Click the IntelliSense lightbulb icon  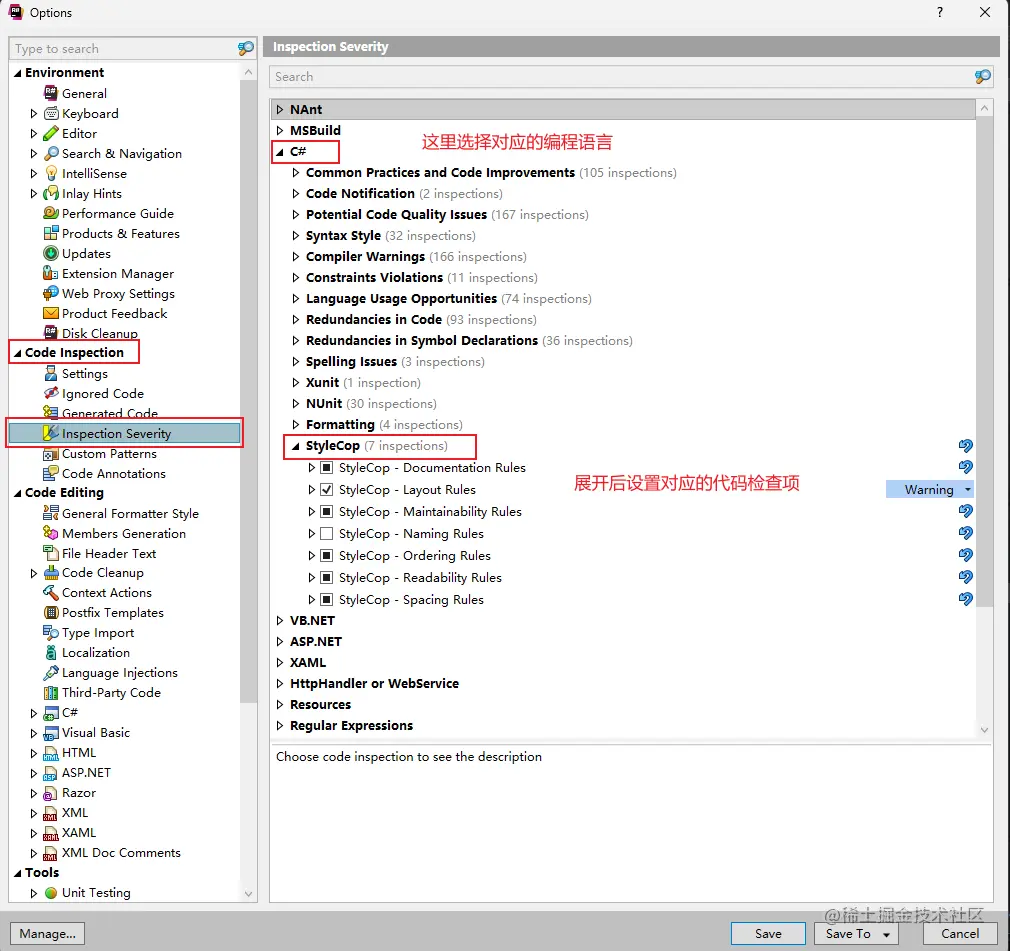point(51,174)
